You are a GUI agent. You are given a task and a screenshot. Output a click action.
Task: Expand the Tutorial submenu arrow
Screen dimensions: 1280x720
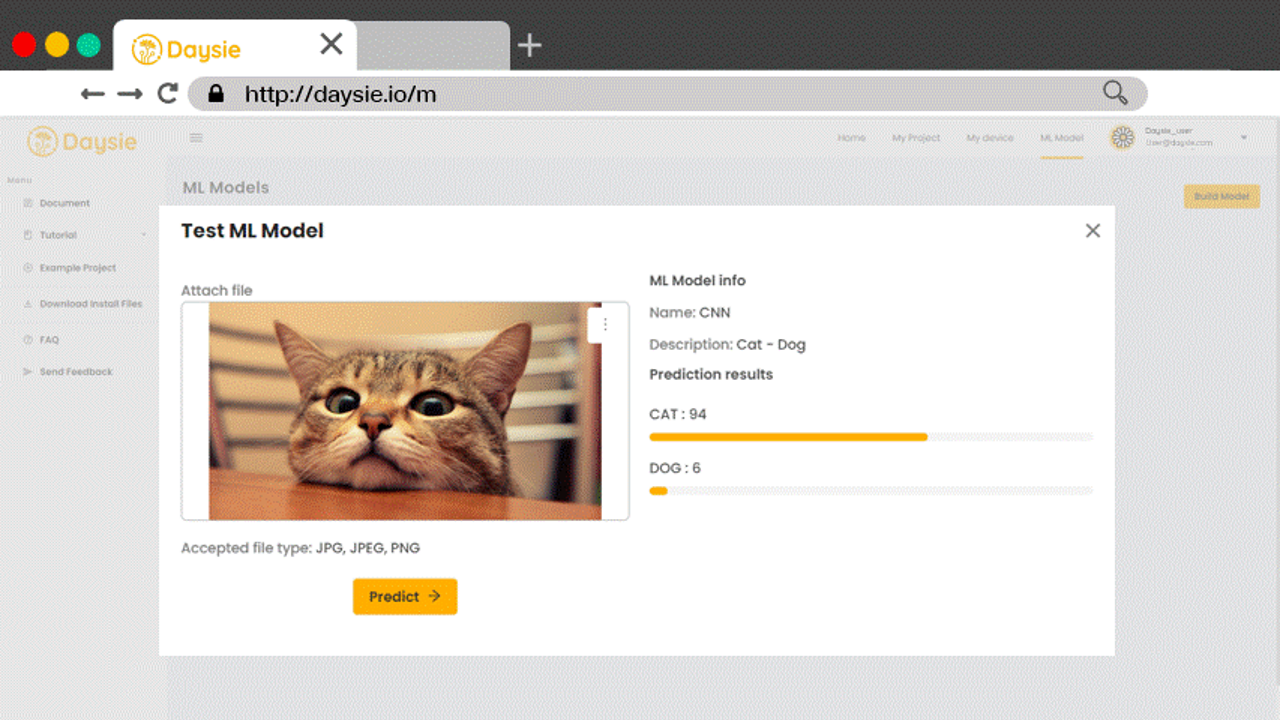click(x=143, y=235)
